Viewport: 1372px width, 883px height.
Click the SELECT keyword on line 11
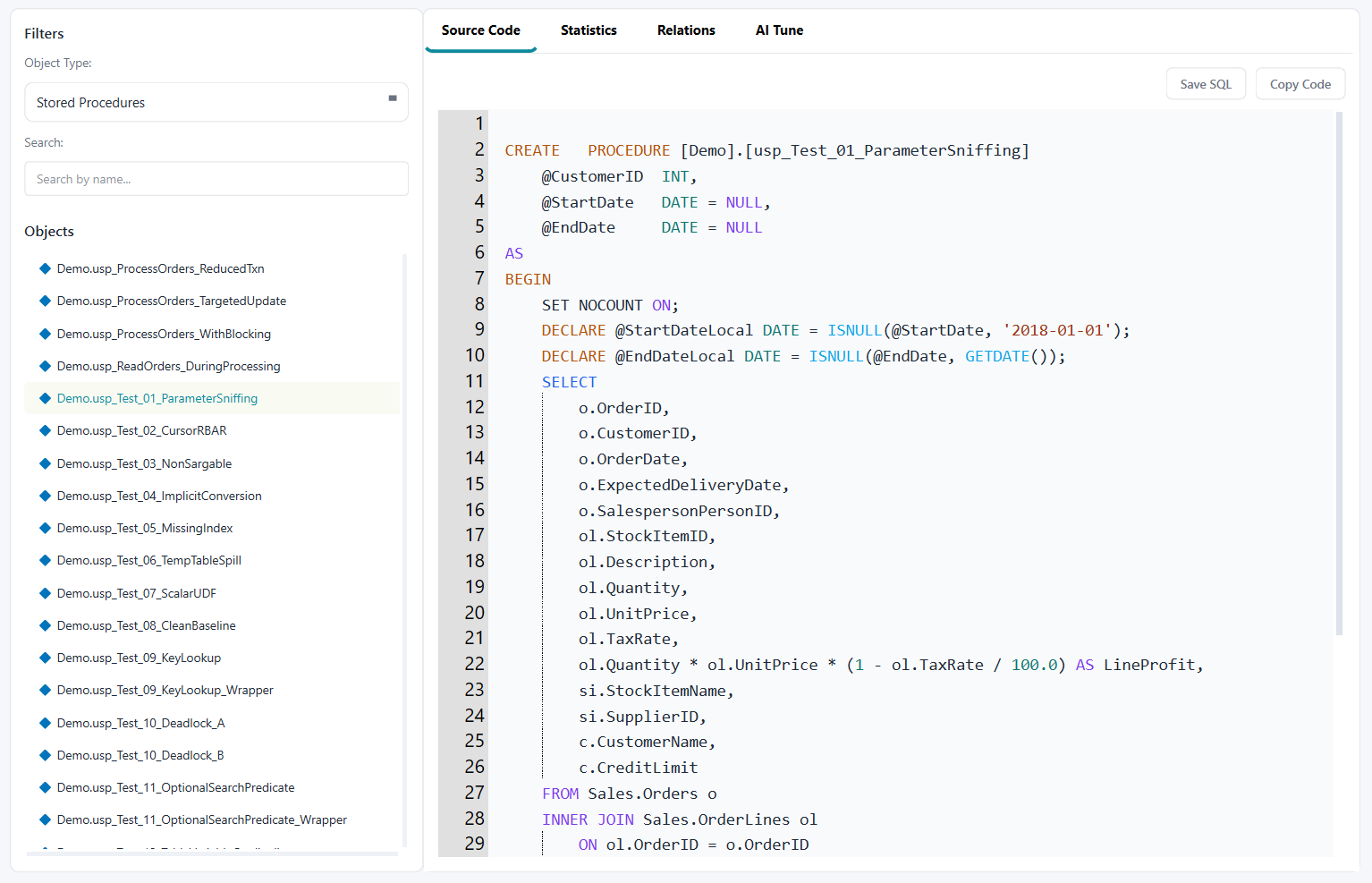tap(569, 382)
